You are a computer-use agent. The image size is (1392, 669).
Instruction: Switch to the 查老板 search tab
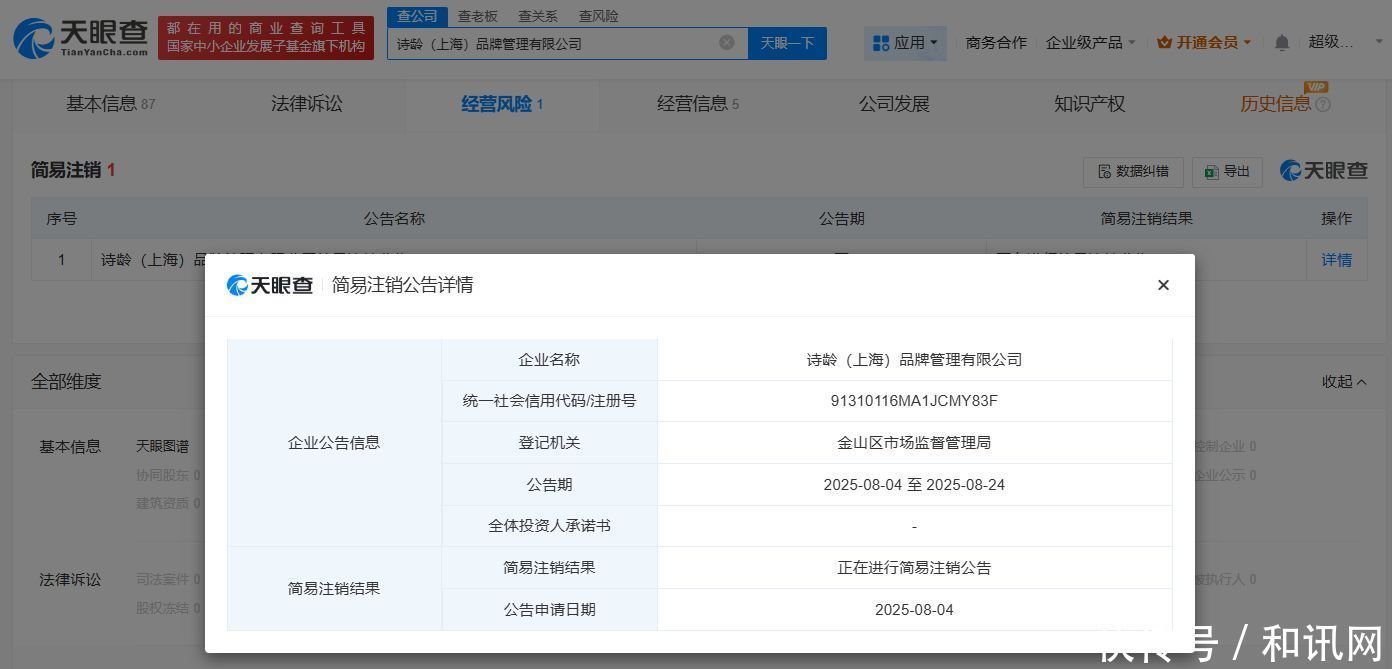(477, 16)
